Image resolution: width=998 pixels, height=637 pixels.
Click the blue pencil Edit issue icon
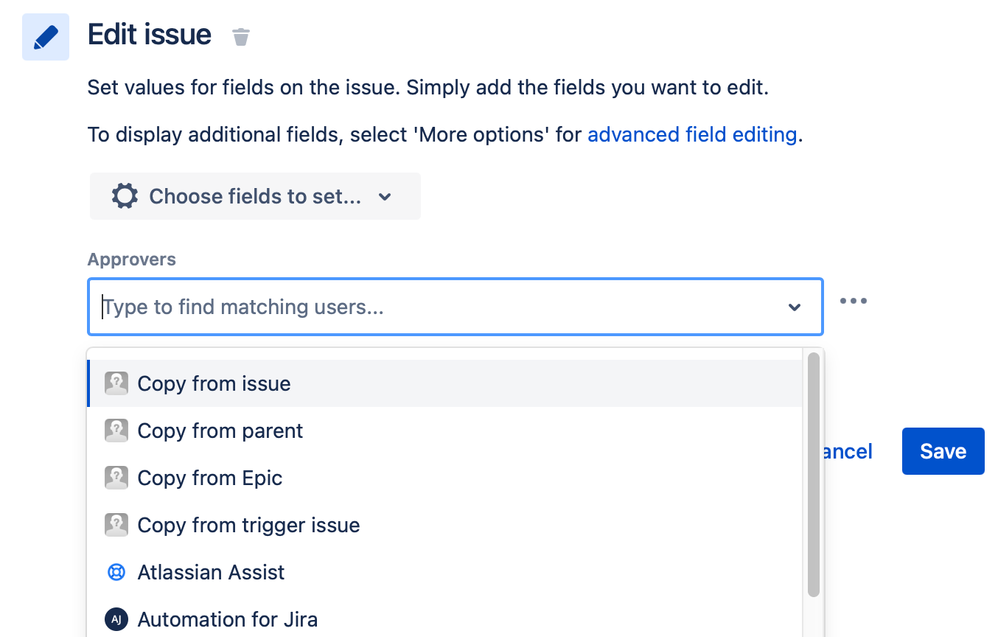[x=45, y=37]
